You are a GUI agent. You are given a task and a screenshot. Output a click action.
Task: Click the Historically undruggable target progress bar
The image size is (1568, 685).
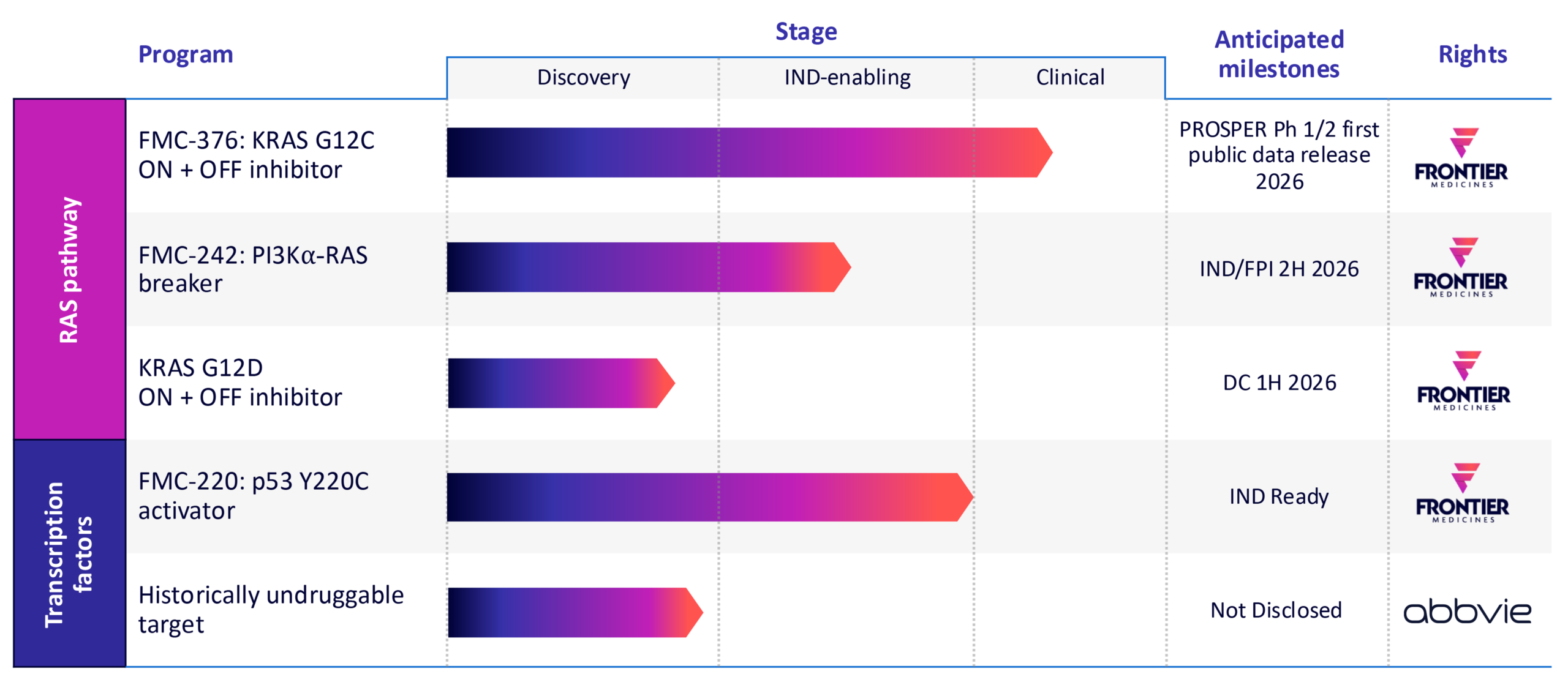[x=573, y=612]
